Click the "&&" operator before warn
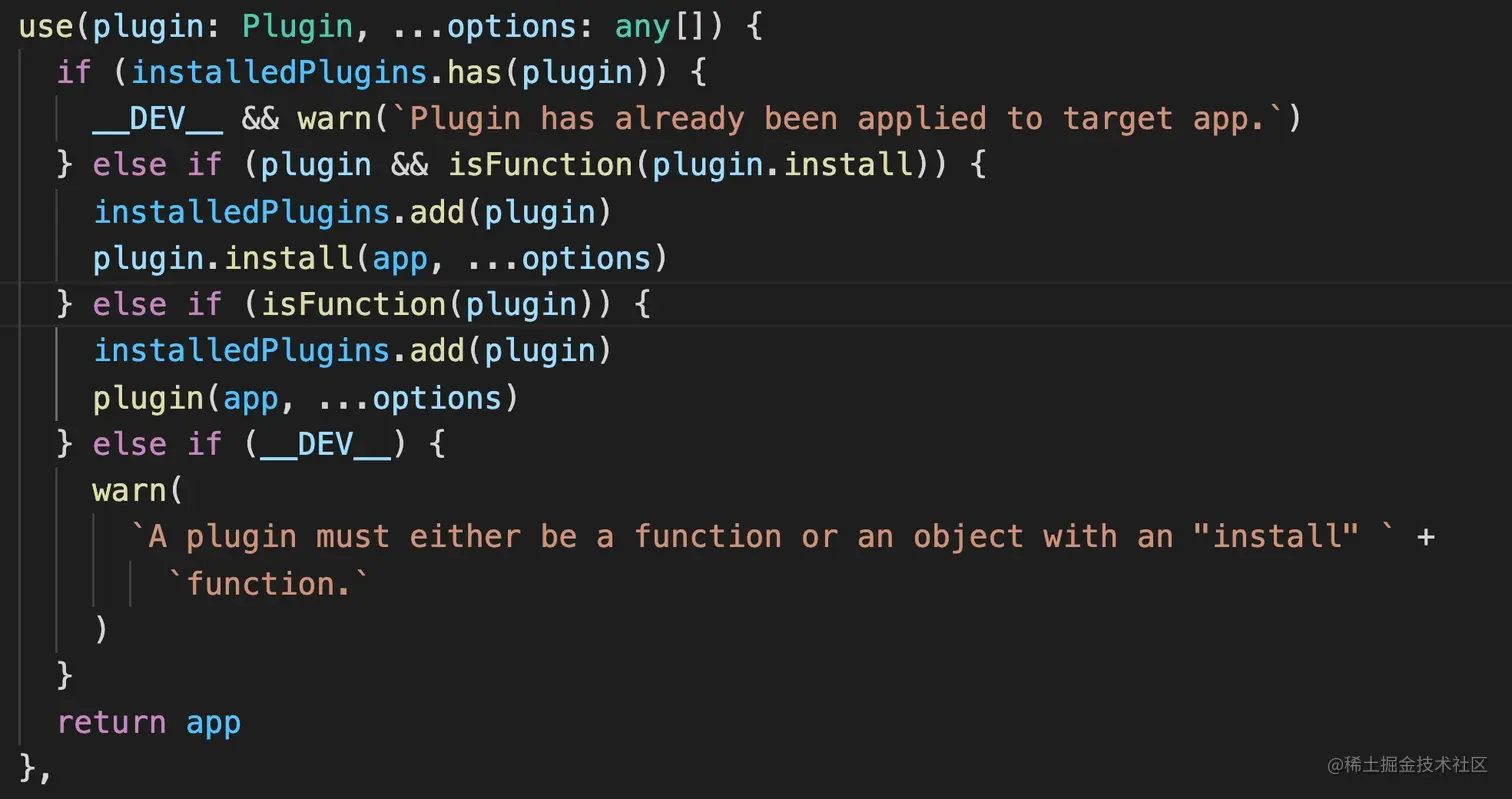The height and width of the screenshot is (799, 1512). (x=260, y=119)
